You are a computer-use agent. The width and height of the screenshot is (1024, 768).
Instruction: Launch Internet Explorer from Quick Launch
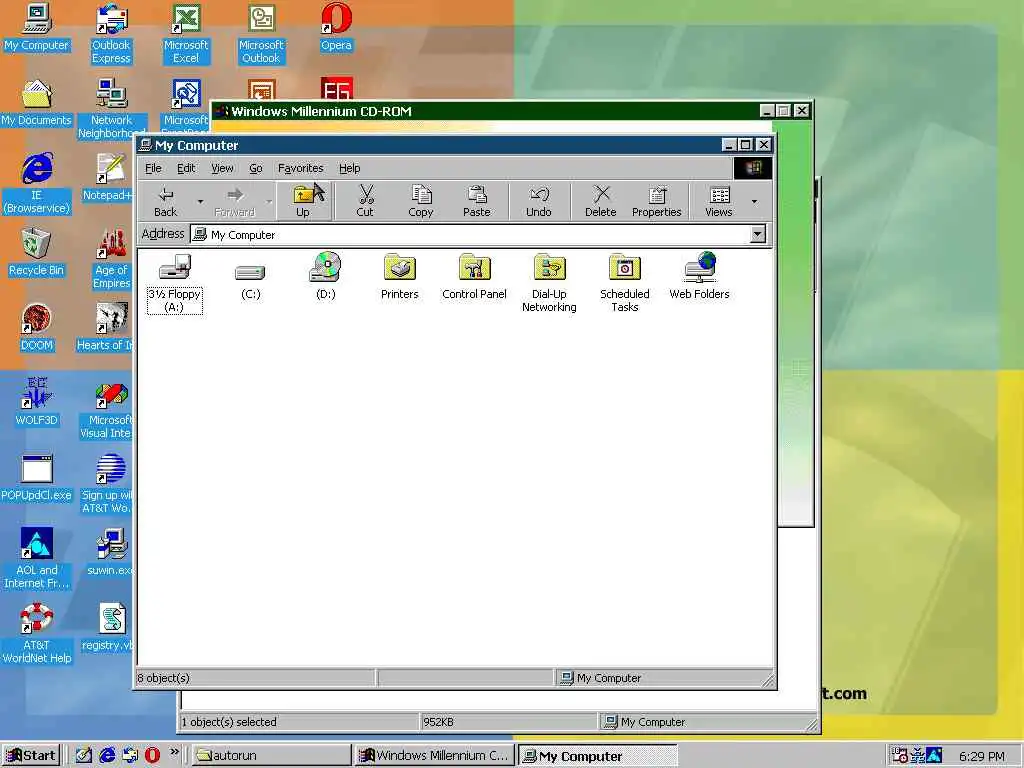pyautogui.click(x=107, y=756)
